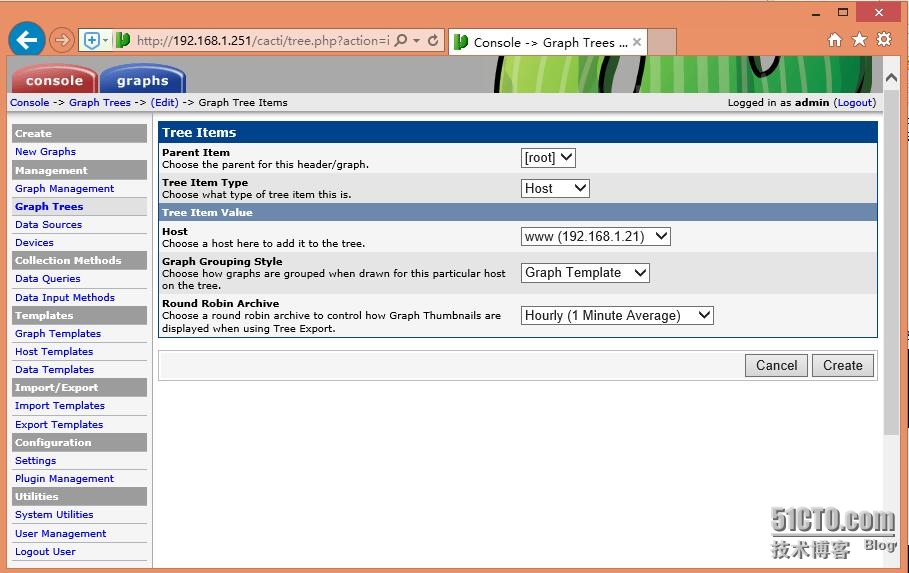Click (Edit) breadcrumb link
This screenshot has height=573, width=909.
coord(165,103)
